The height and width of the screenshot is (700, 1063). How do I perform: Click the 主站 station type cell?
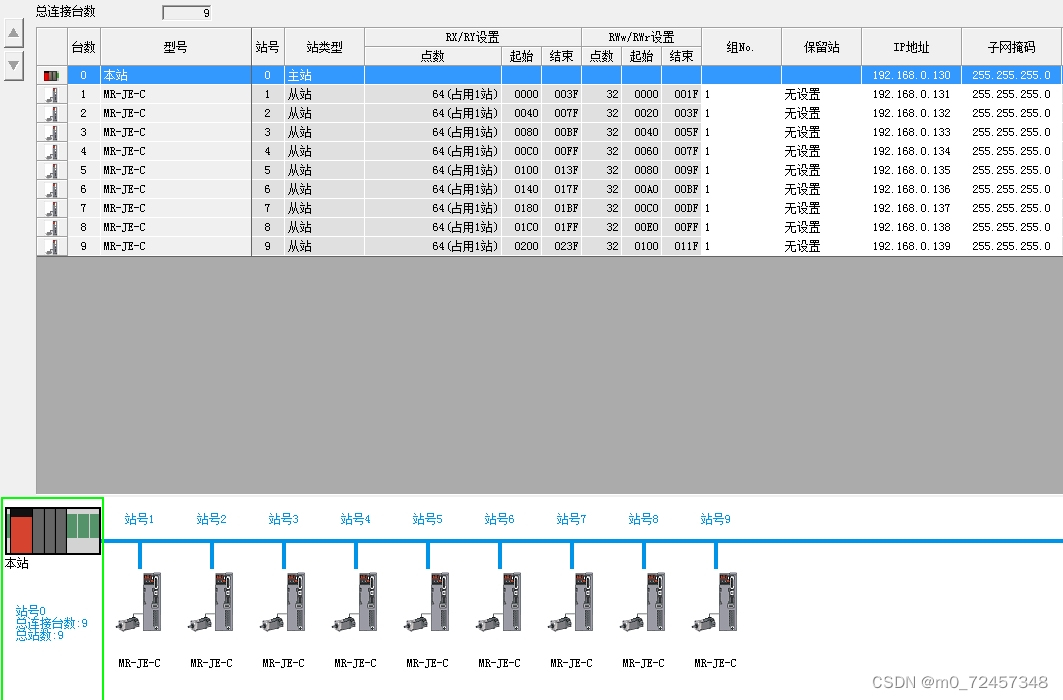(325, 75)
